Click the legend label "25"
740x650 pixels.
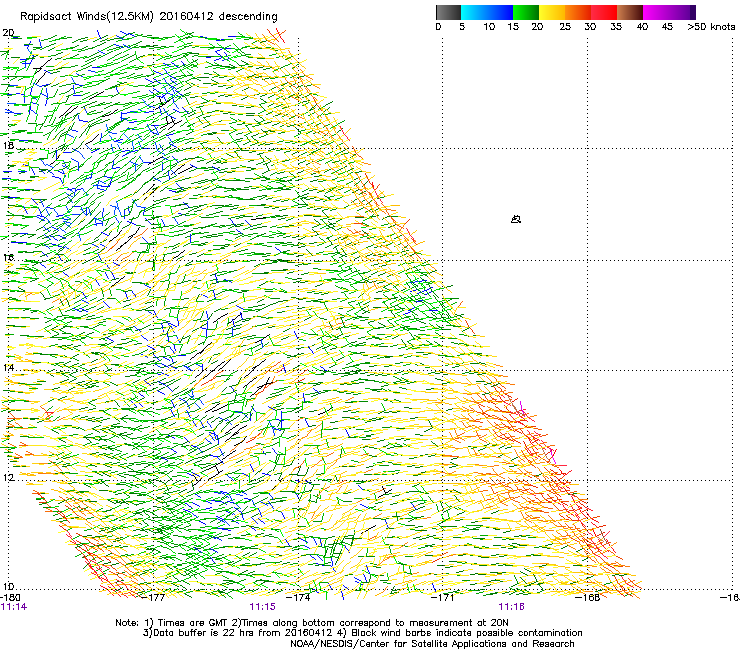point(565,27)
